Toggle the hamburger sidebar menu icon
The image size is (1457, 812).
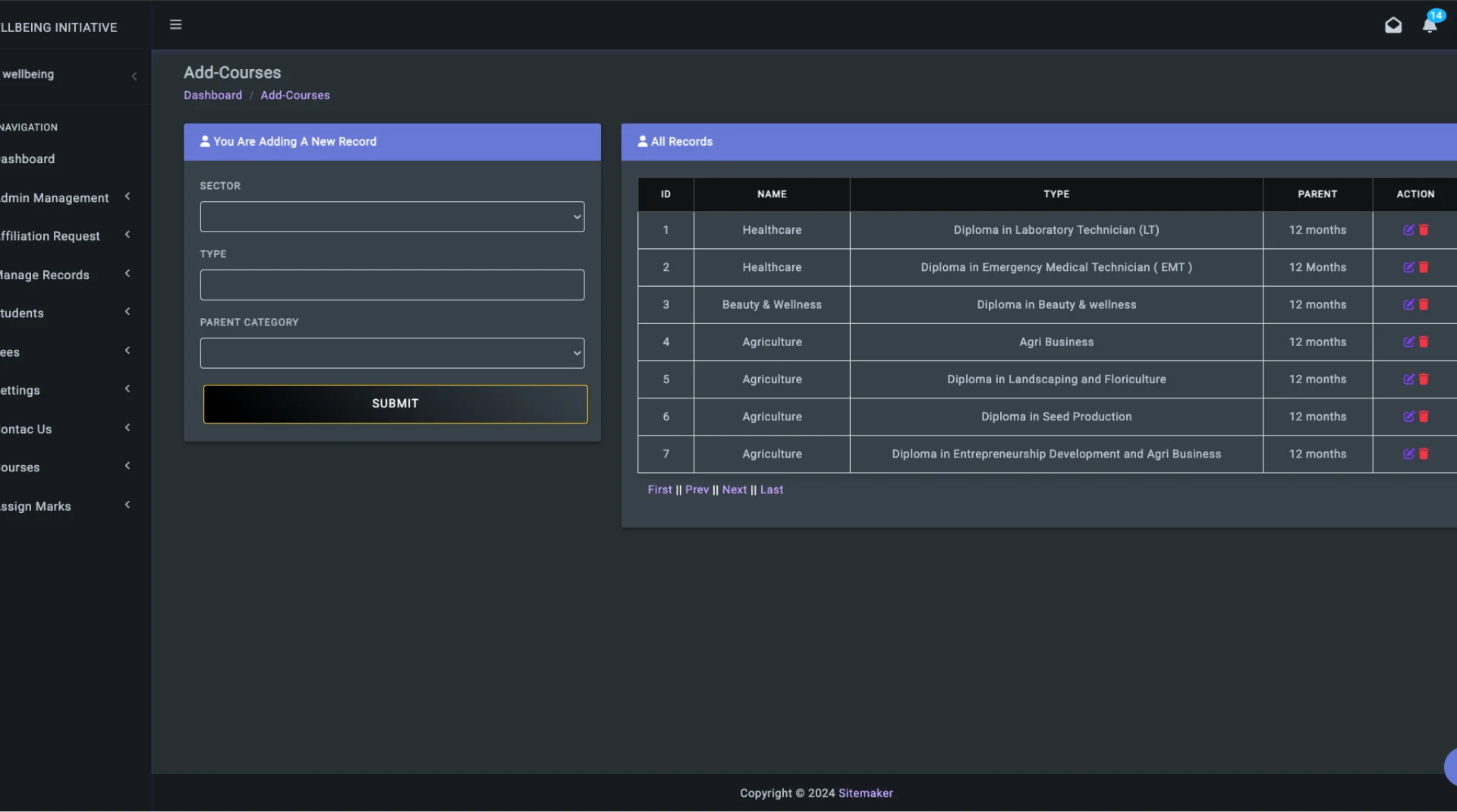[x=175, y=24]
